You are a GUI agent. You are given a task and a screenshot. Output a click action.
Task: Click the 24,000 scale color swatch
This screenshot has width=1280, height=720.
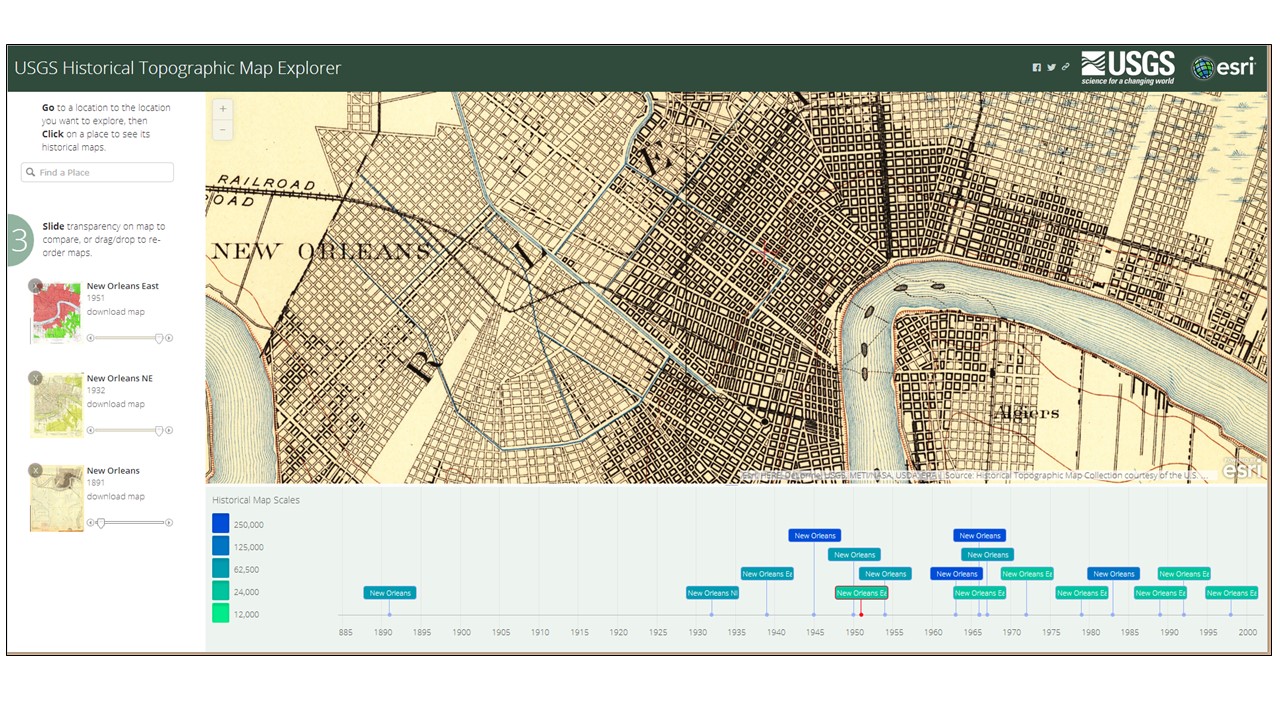point(221,591)
